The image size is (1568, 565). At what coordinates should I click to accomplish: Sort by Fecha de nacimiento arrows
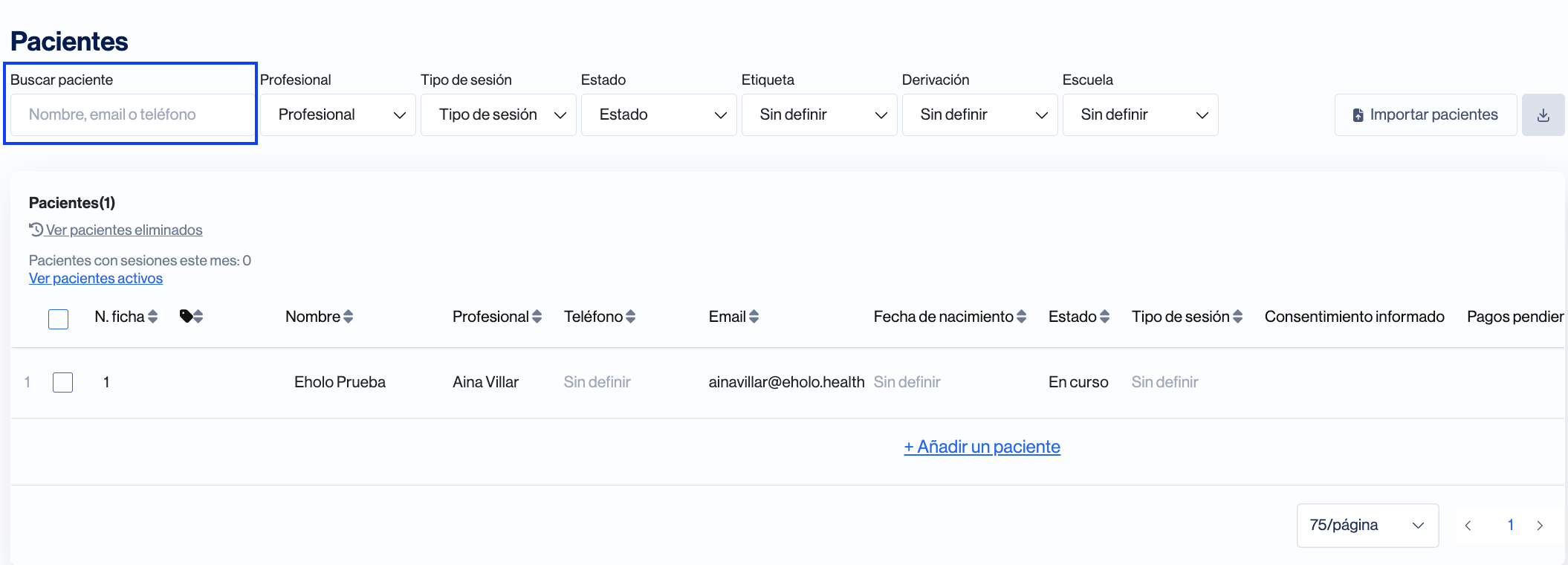(1021, 317)
